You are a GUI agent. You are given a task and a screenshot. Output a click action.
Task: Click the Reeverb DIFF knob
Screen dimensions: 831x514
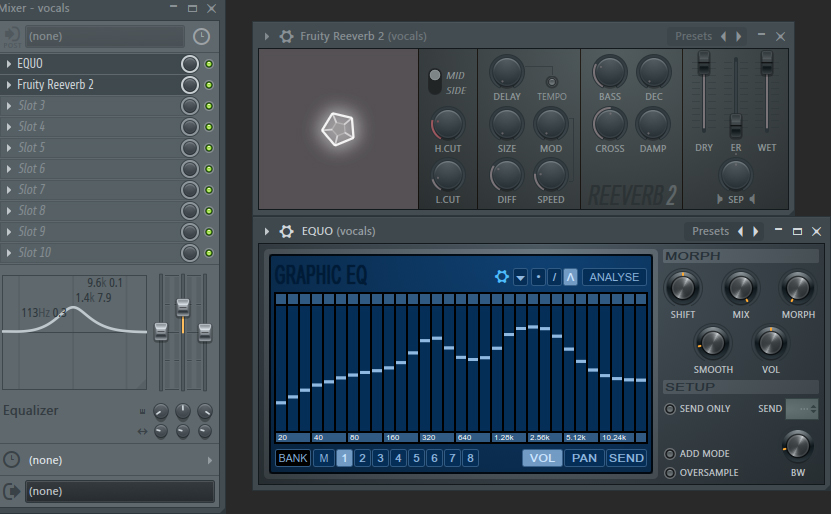(507, 176)
